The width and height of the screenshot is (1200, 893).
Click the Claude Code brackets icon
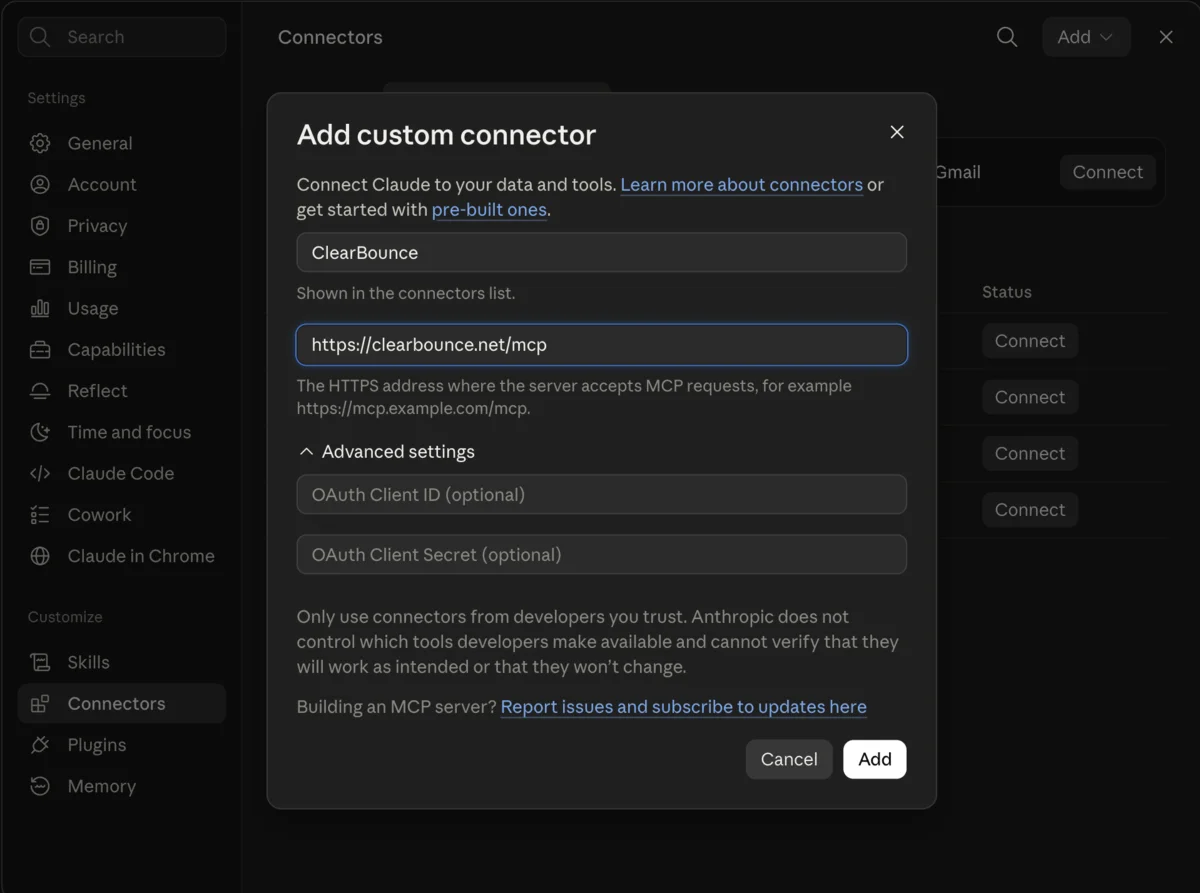[x=40, y=473]
